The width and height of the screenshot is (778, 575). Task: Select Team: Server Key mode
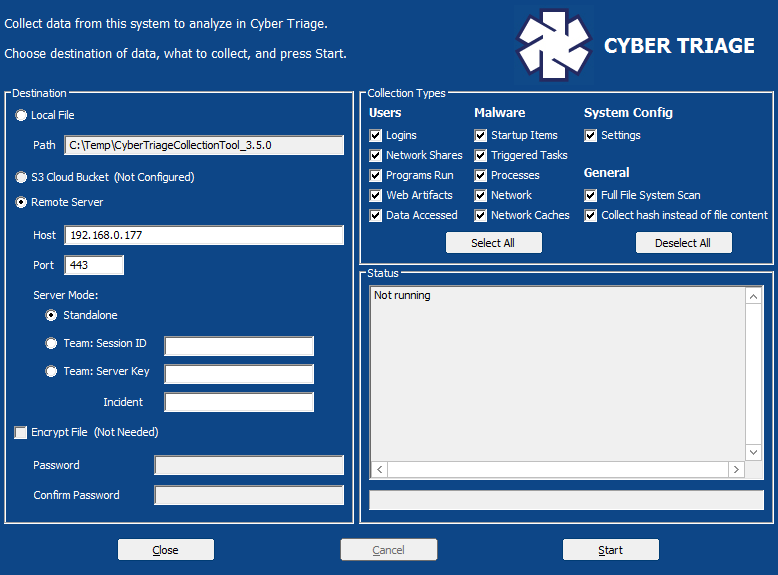(x=51, y=372)
